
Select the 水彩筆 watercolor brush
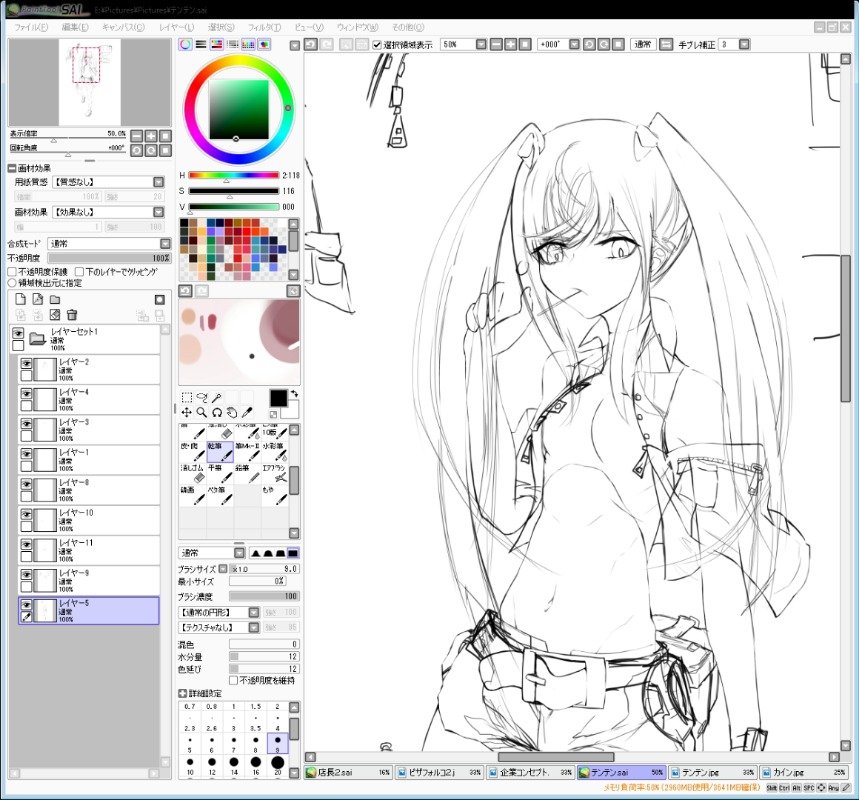coord(275,452)
